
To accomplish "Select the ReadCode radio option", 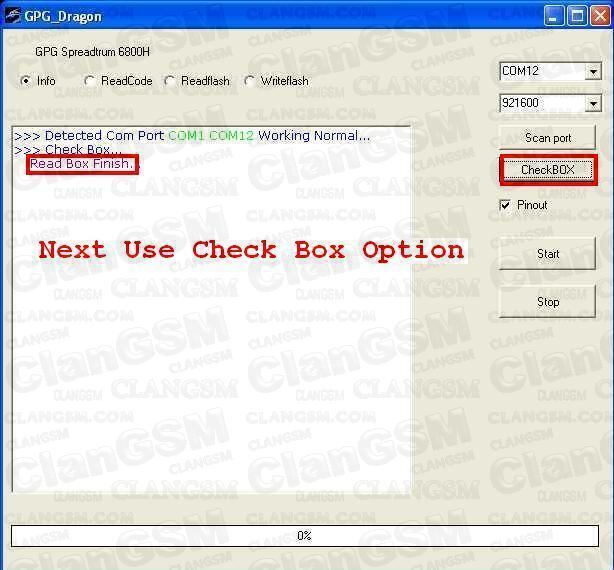I will click(89, 81).
